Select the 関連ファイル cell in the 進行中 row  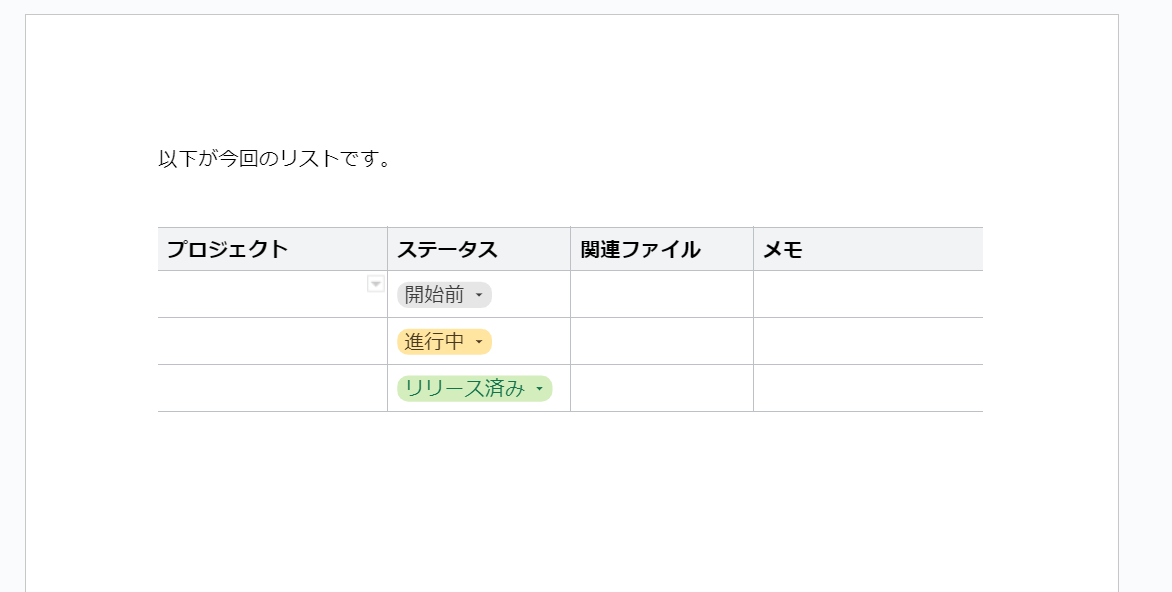tap(662, 342)
